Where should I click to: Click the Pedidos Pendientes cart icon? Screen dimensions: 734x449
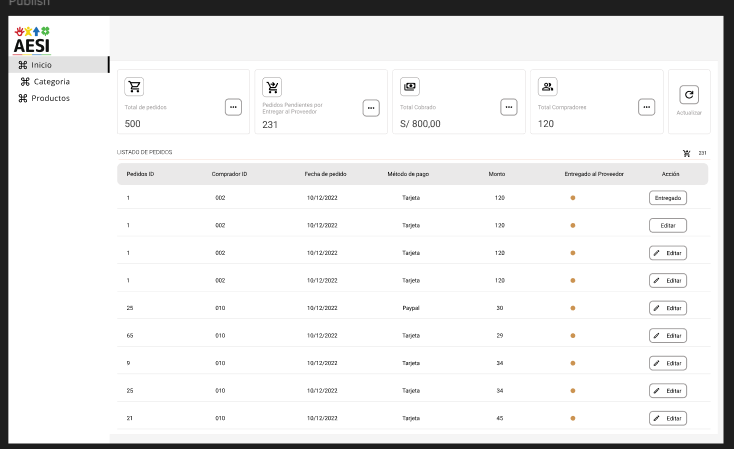pyautogui.click(x=272, y=87)
